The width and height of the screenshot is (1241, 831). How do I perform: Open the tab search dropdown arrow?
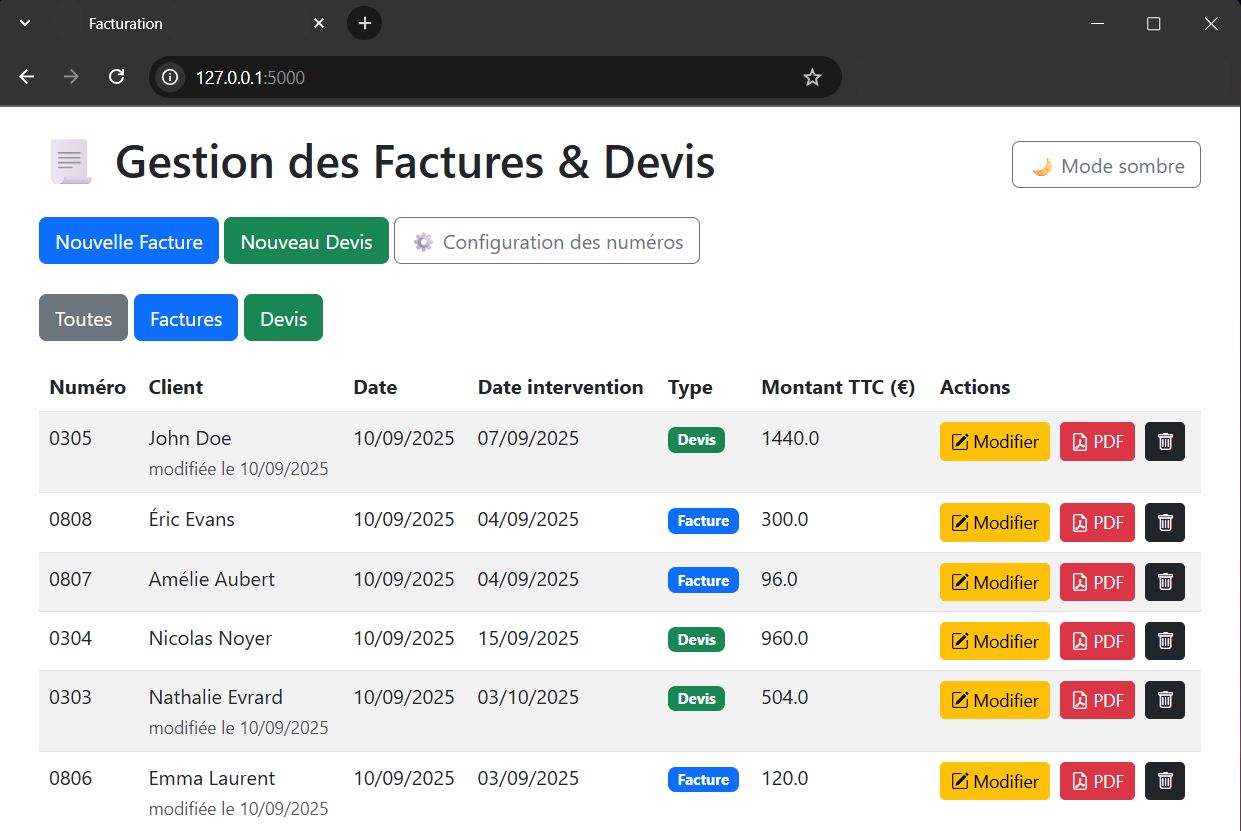pos(26,23)
